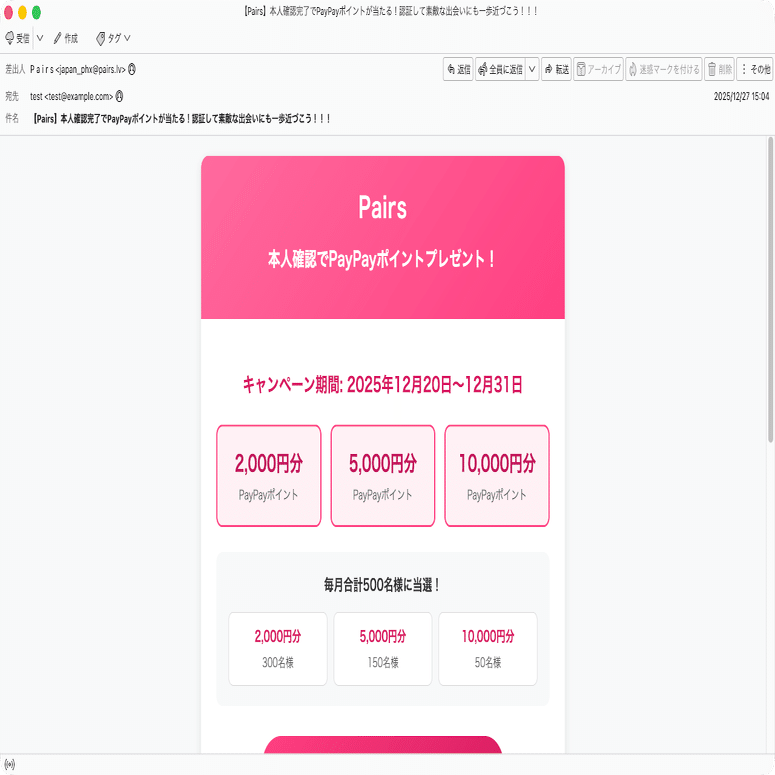
Task: Click the vertical scrollbar of message pane
Action: [771, 289]
